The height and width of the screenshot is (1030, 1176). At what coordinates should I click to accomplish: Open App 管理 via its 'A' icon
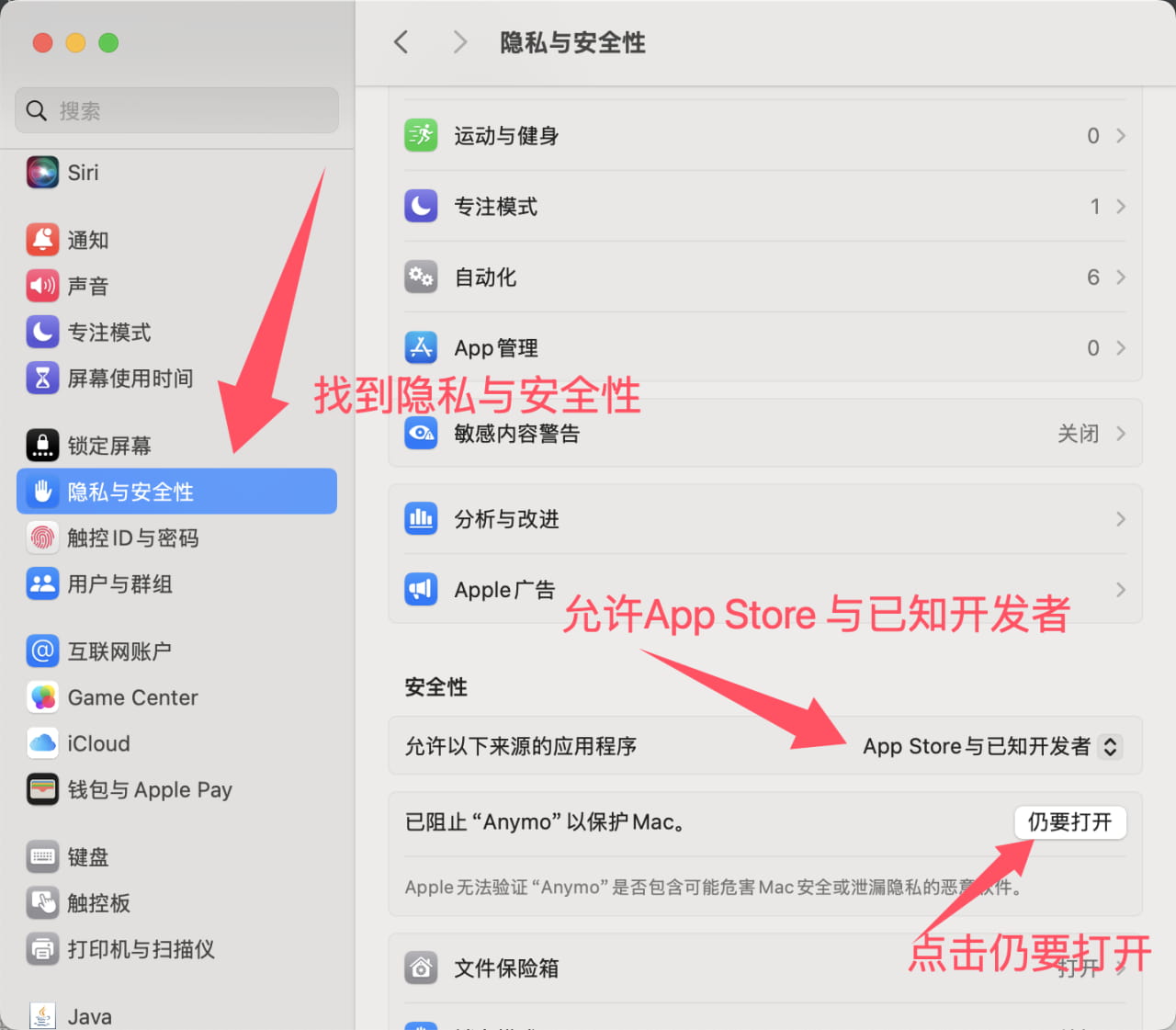[x=421, y=347]
